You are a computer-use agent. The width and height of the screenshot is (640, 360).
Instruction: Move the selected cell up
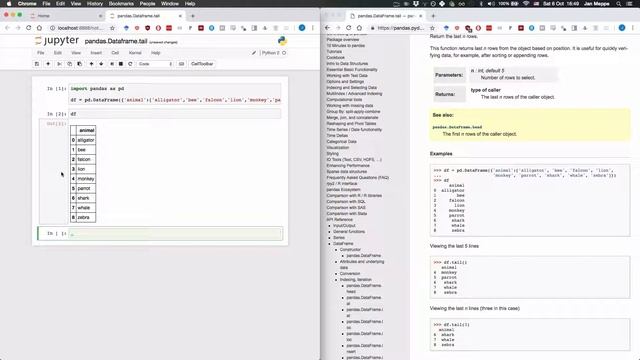pos(91,64)
